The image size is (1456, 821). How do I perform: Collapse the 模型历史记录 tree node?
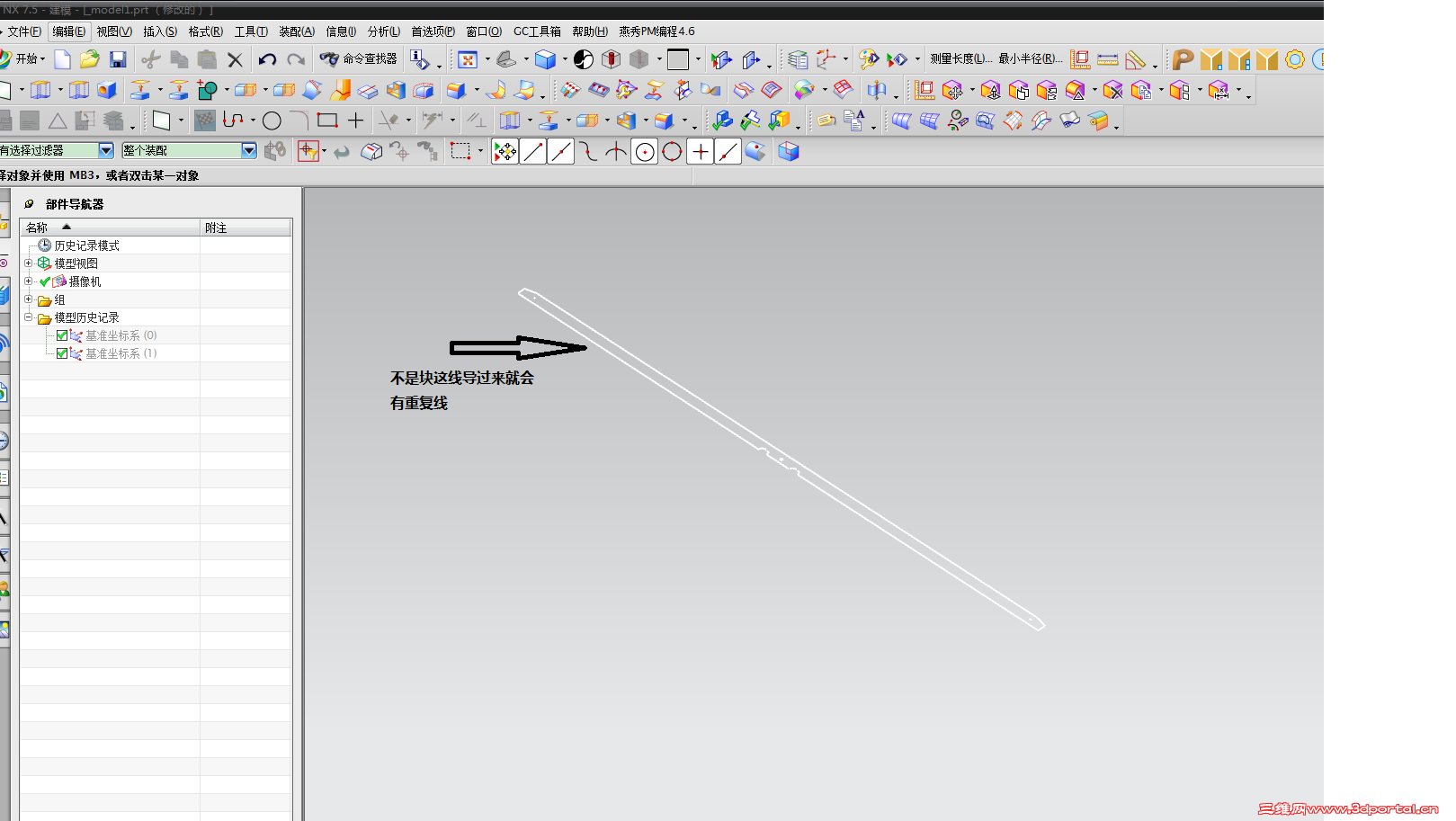(x=28, y=317)
